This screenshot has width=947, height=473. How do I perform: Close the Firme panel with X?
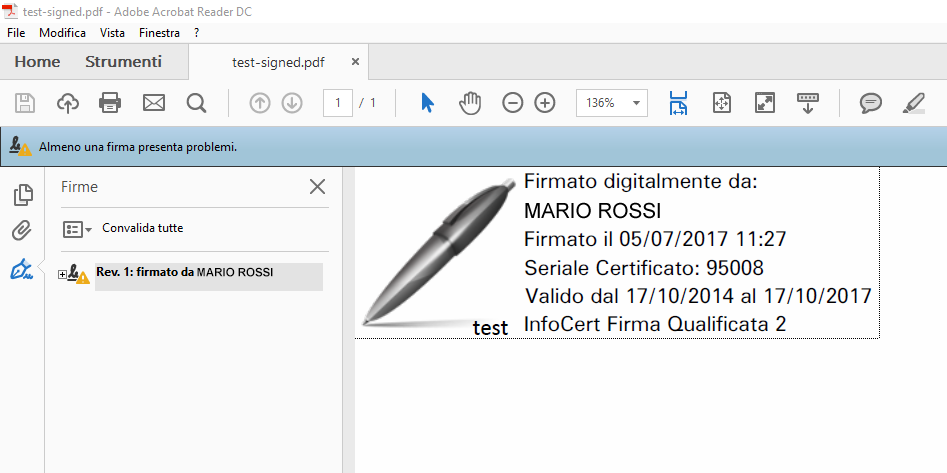(317, 187)
